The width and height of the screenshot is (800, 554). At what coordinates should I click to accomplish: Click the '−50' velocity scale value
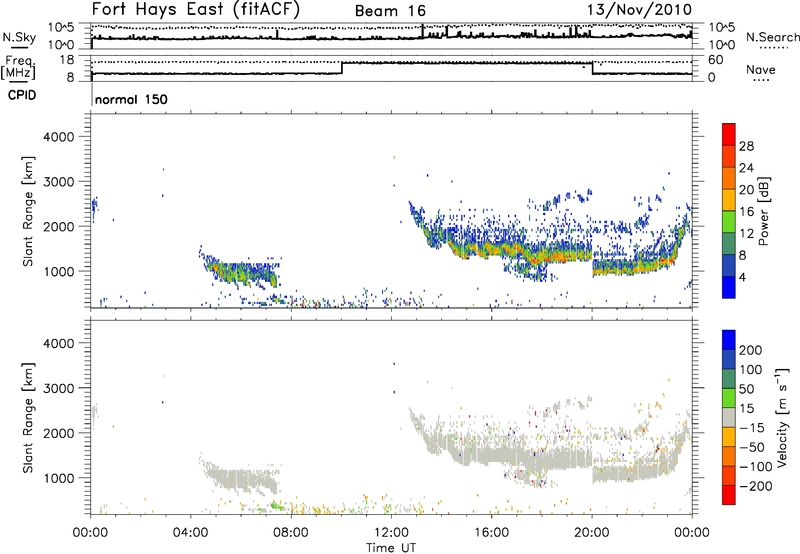(752, 448)
